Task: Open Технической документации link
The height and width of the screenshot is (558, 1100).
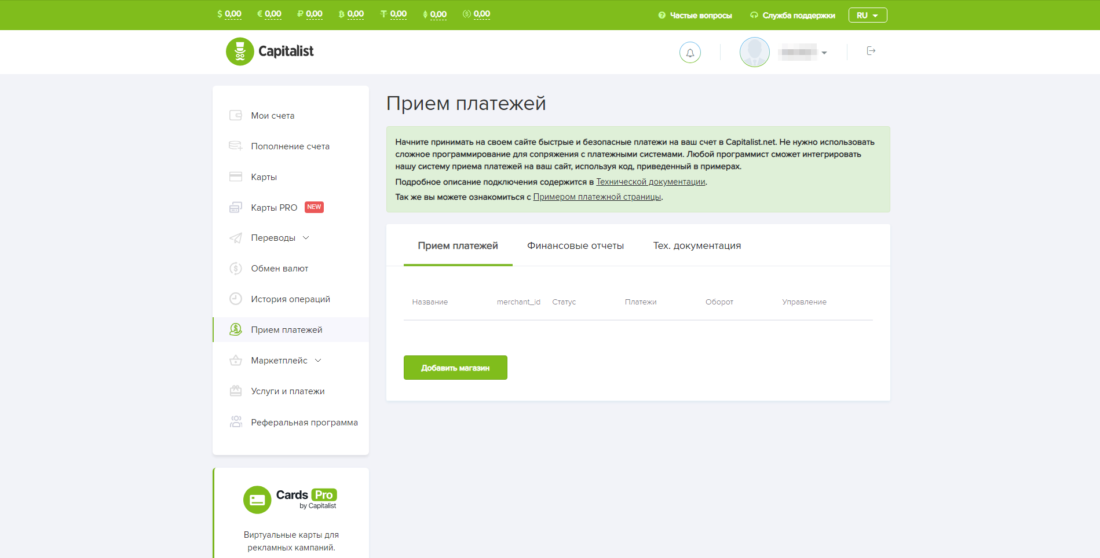Action: pos(651,182)
